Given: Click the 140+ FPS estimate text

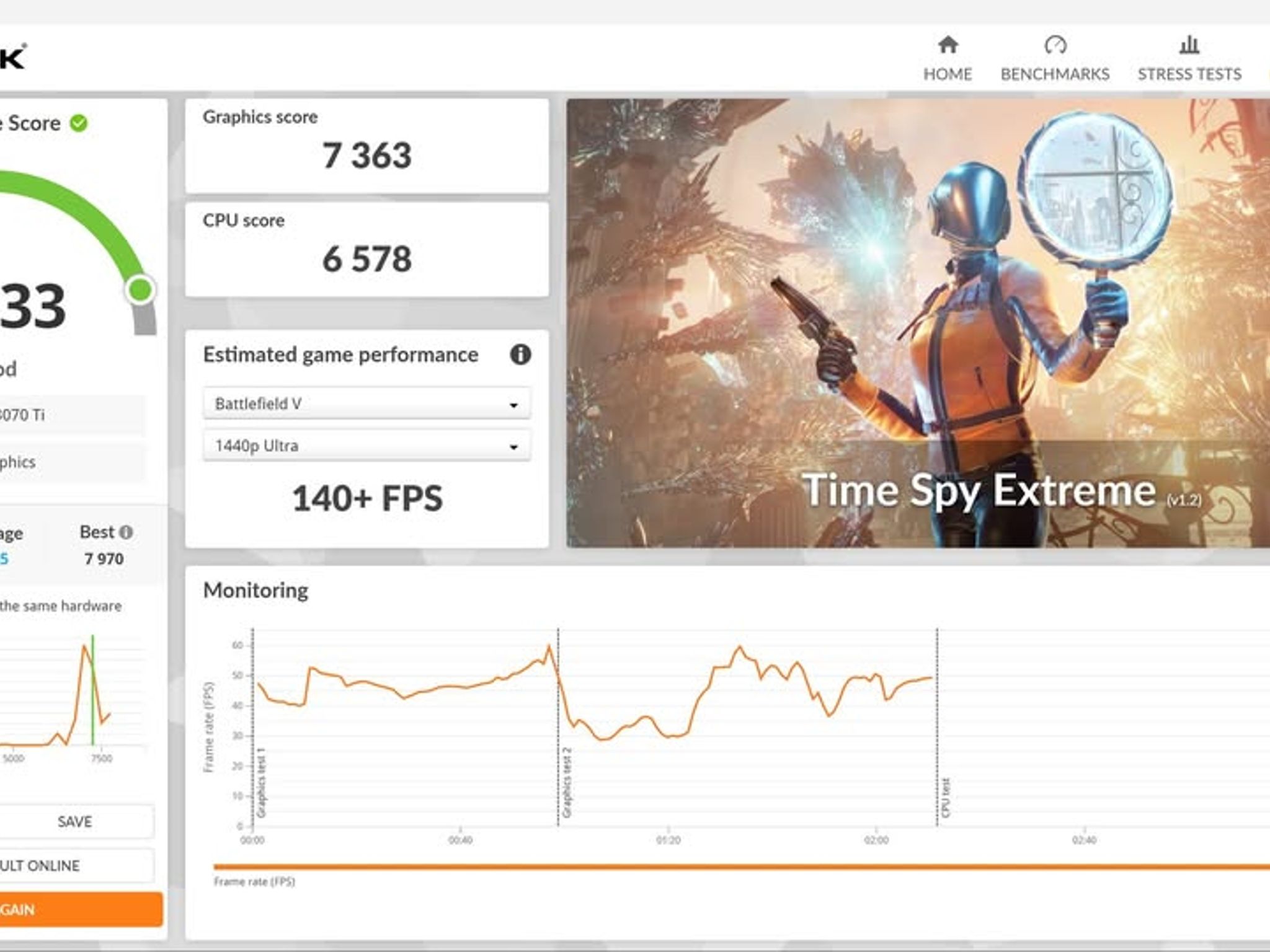Looking at the screenshot, I should pos(367,498).
